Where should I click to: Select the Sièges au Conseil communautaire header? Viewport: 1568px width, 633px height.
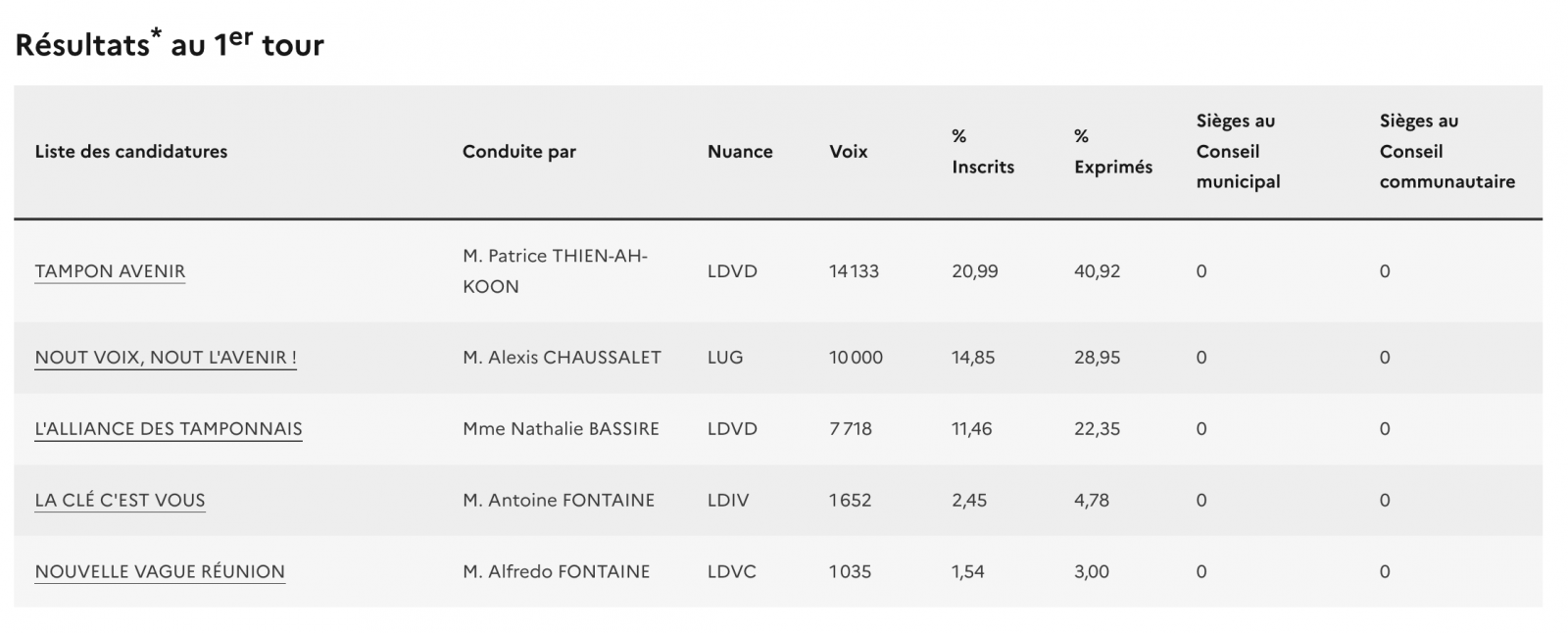pyautogui.click(x=1446, y=152)
